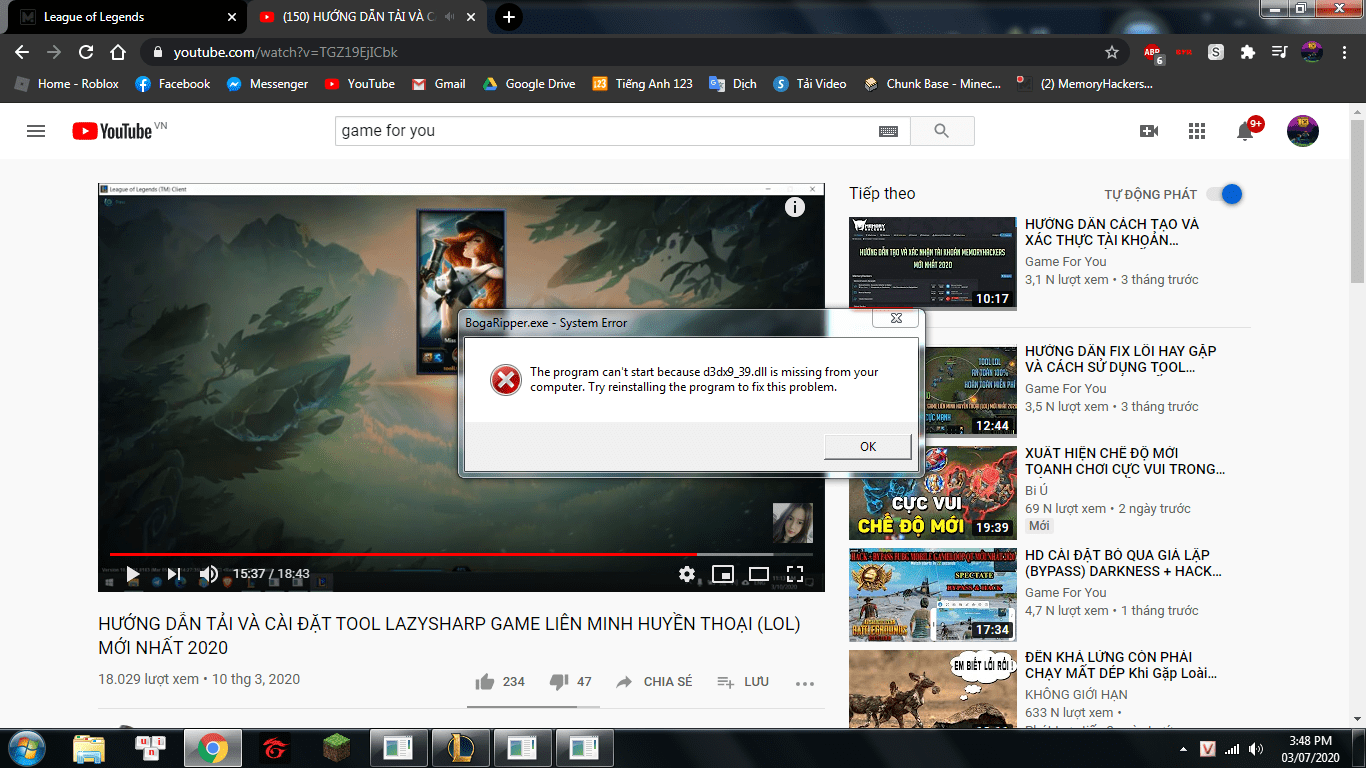The width and height of the screenshot is (1366, 768).
Task: Seek on the red video progress bar
Action: [x=461, y=554]
